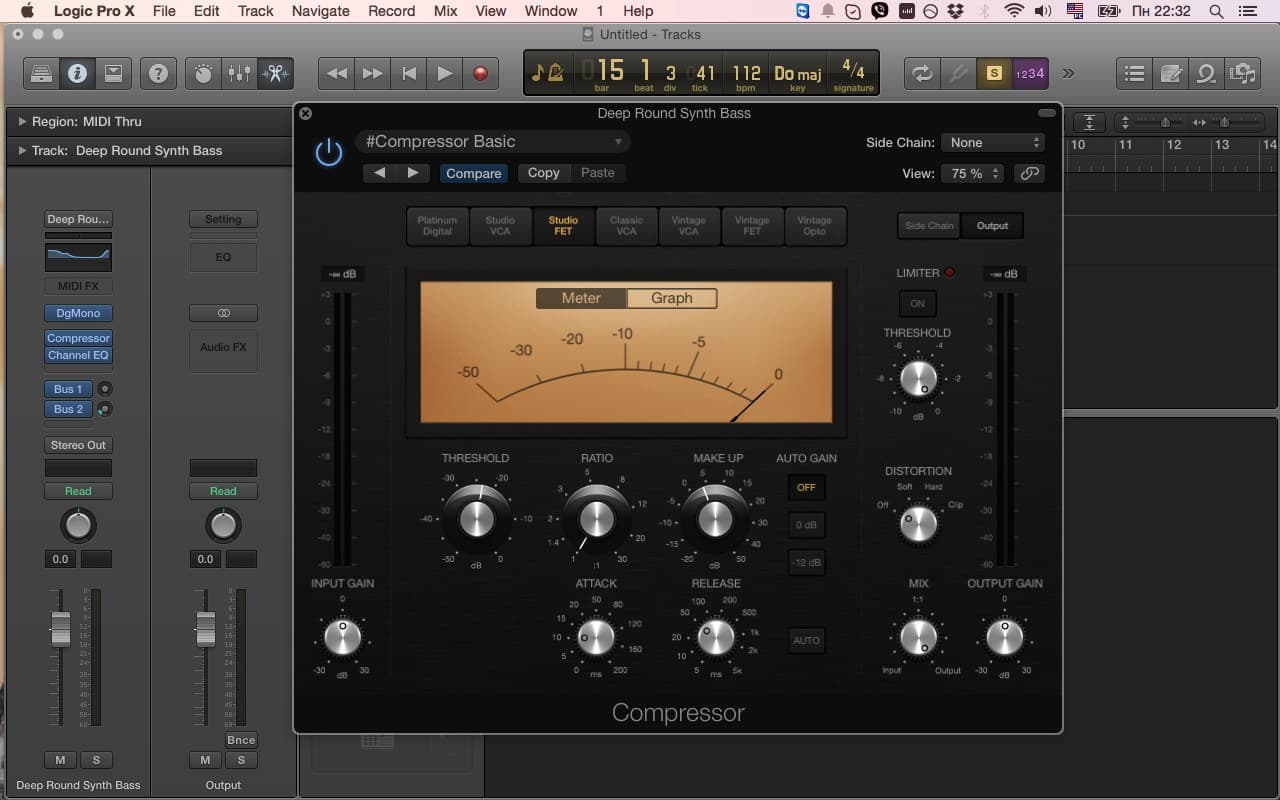The width and height of the screenshot is (1280, 800).
Task: Start playback with the Play button
Action: coord(445,73)
